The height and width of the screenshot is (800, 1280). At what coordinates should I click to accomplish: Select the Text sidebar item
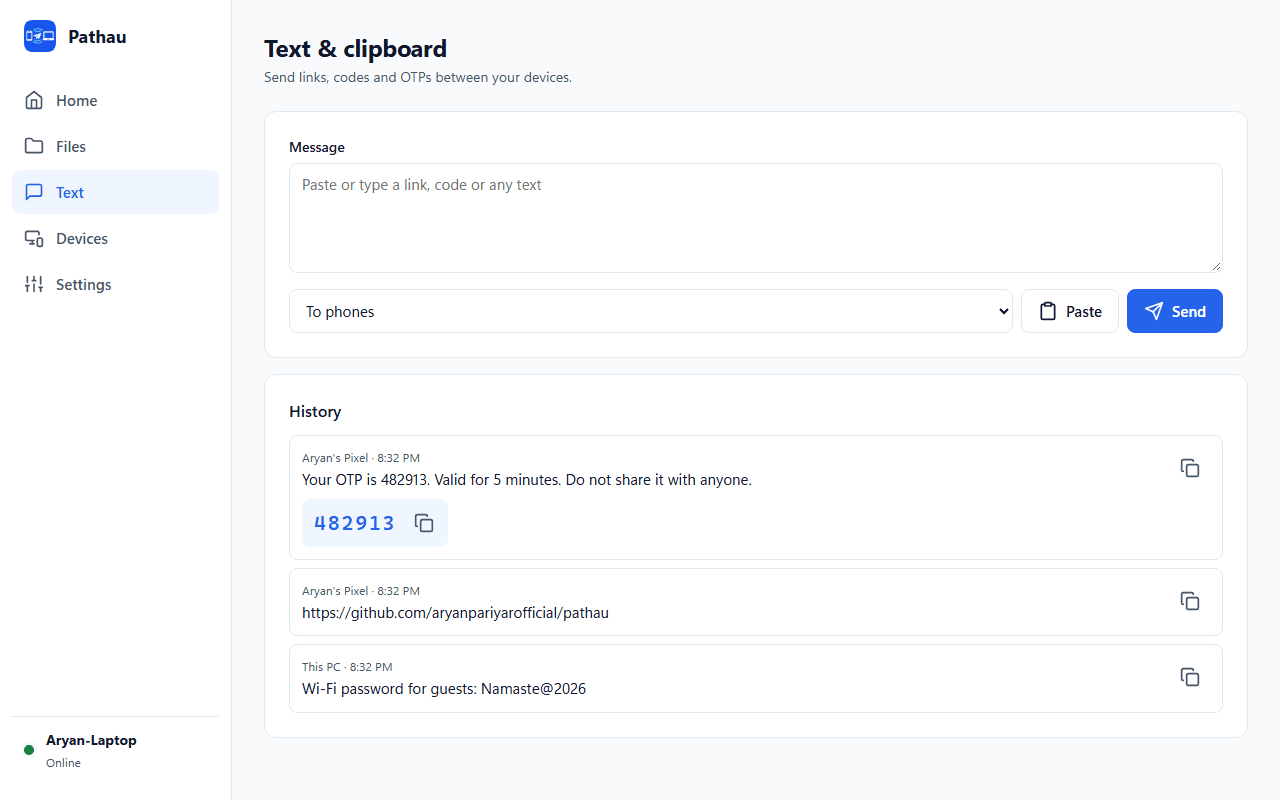pyautogui.click(x=115, y=192)
